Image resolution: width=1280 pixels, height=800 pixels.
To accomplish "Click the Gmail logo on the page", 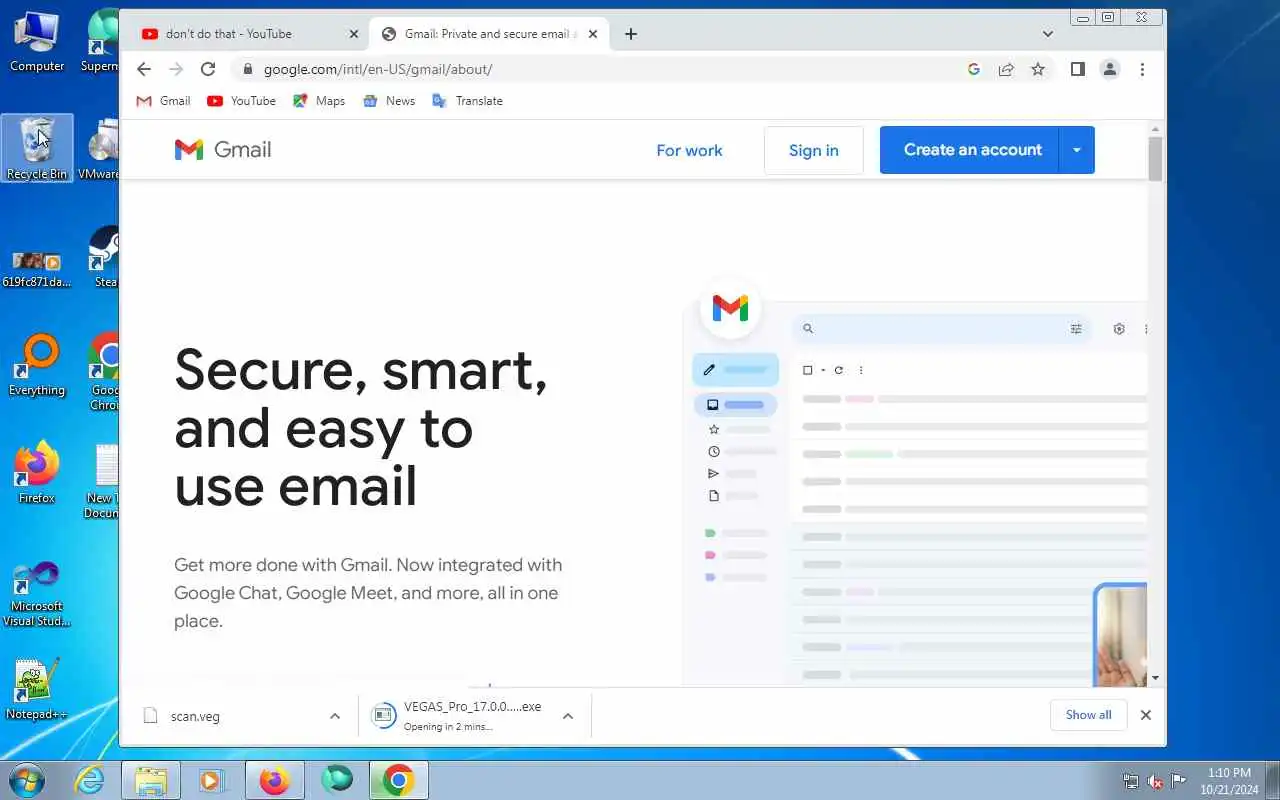I will pos(223,150).
